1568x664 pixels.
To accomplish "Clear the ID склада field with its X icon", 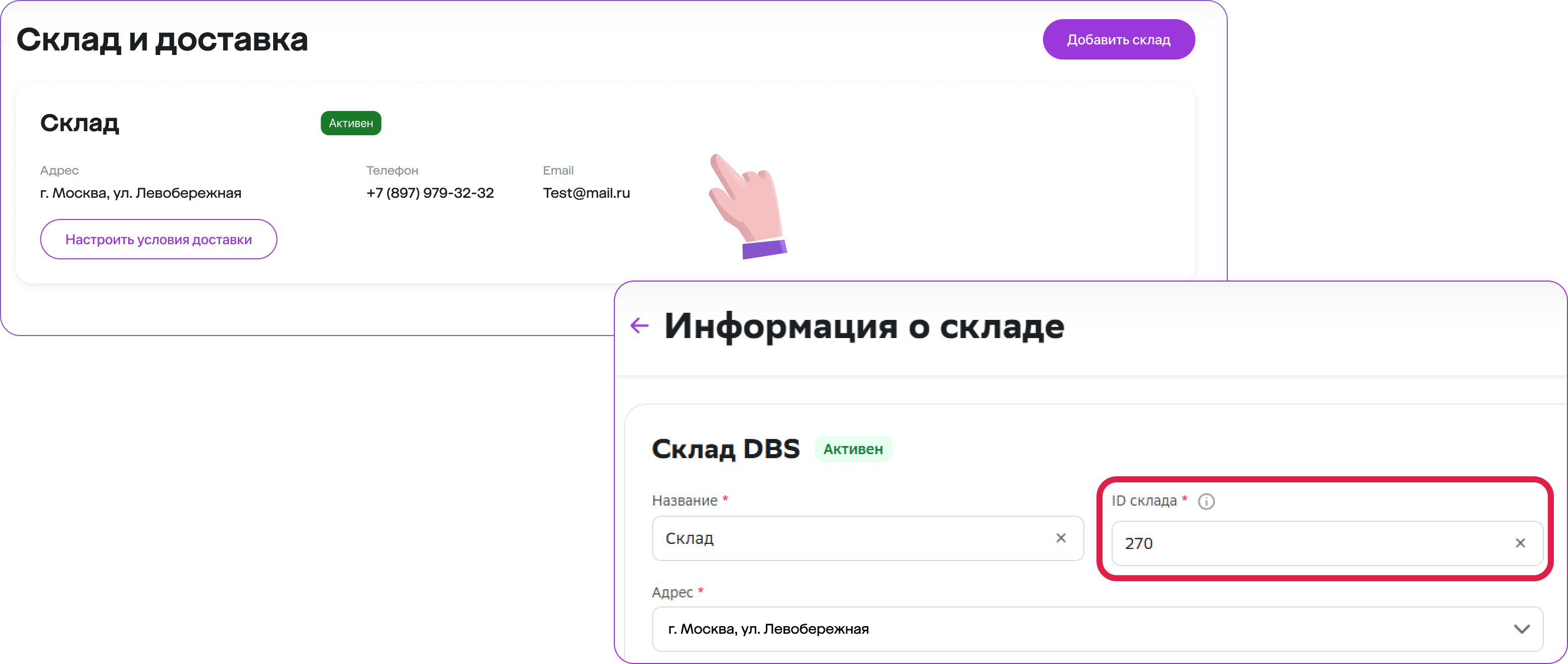I will point(1520,543).
